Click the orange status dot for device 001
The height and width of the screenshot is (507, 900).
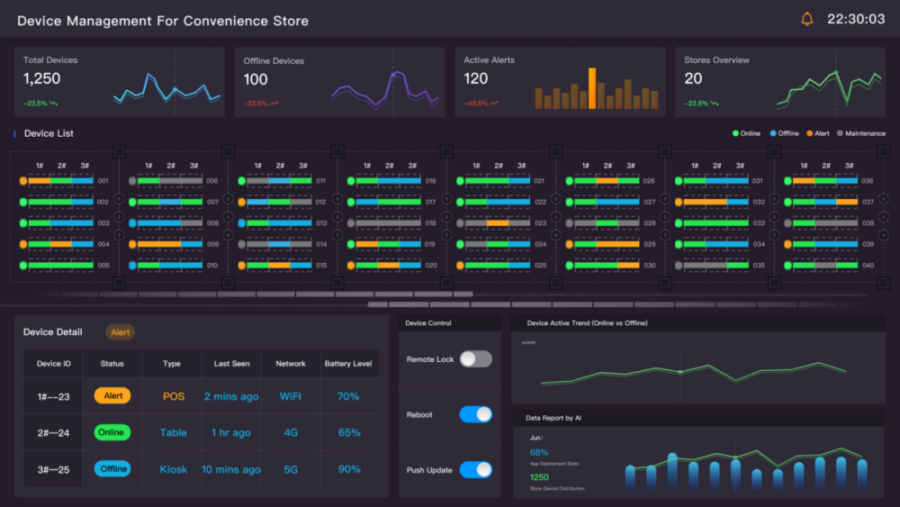pos(23,181)
